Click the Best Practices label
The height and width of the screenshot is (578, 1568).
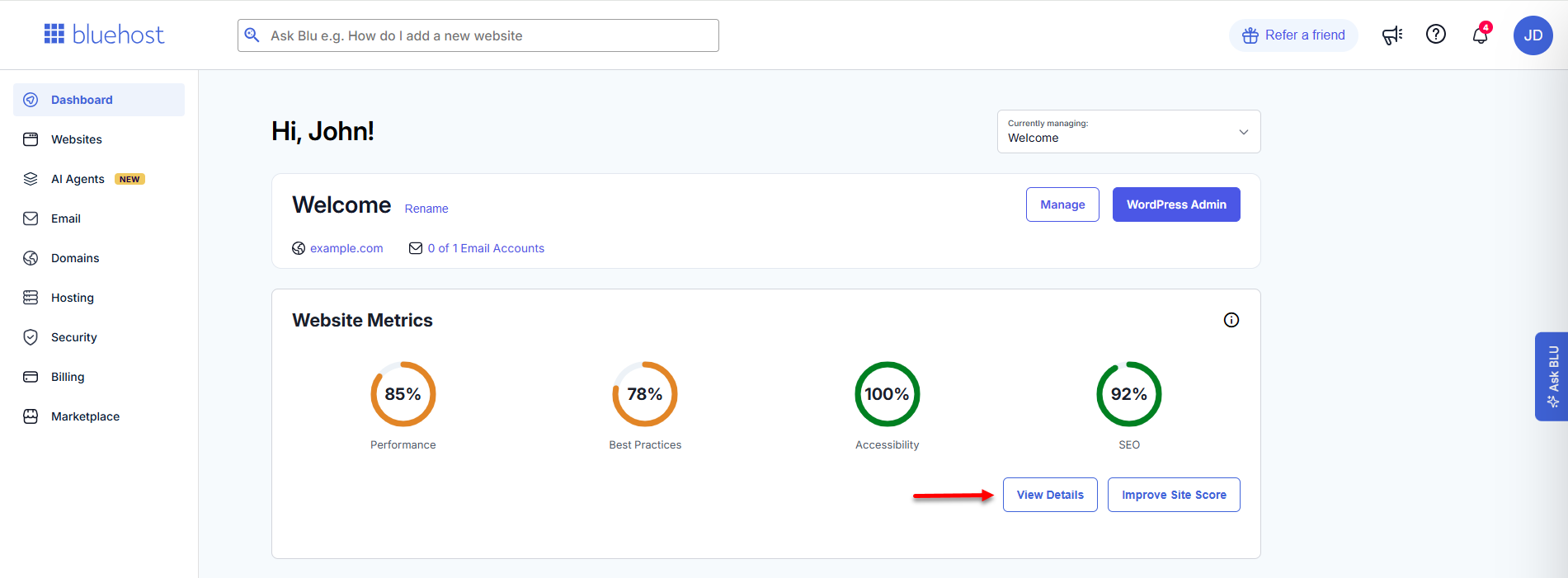645,444
